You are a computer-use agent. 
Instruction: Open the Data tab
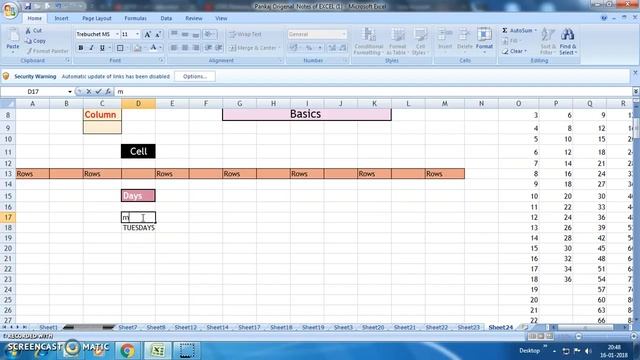166,18
